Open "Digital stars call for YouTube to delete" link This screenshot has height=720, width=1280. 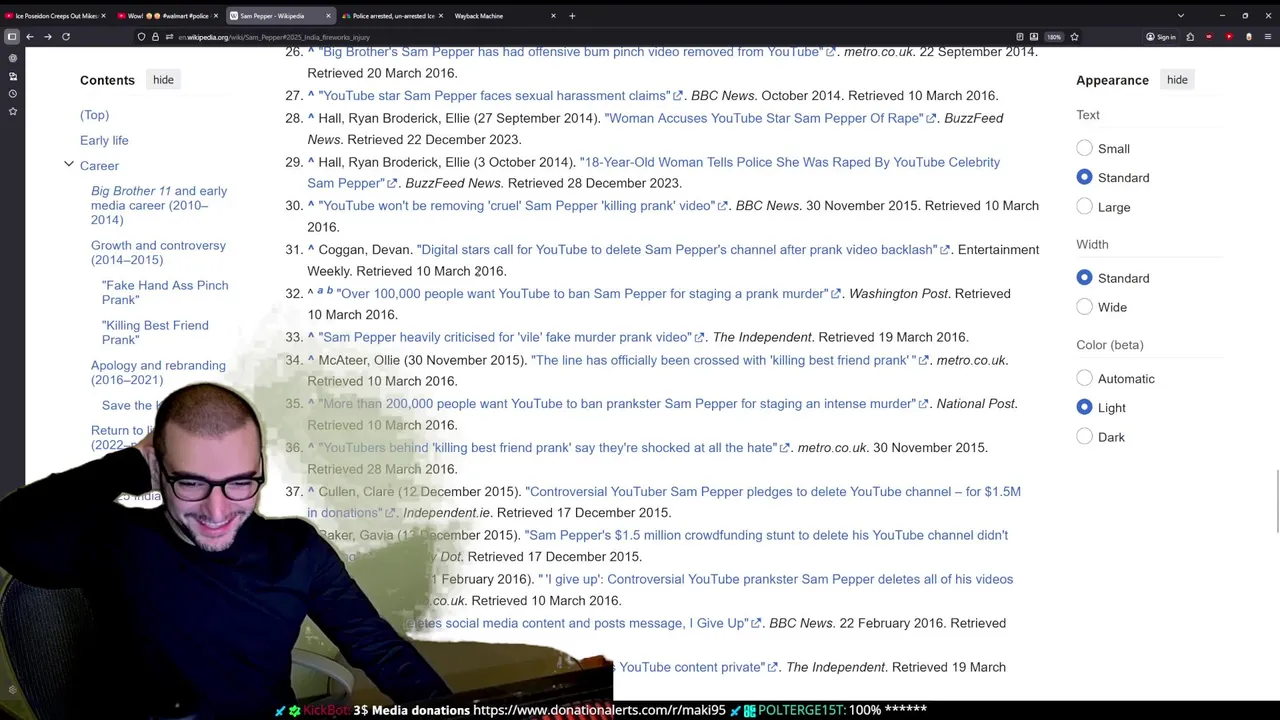click(x=683, y=250)
